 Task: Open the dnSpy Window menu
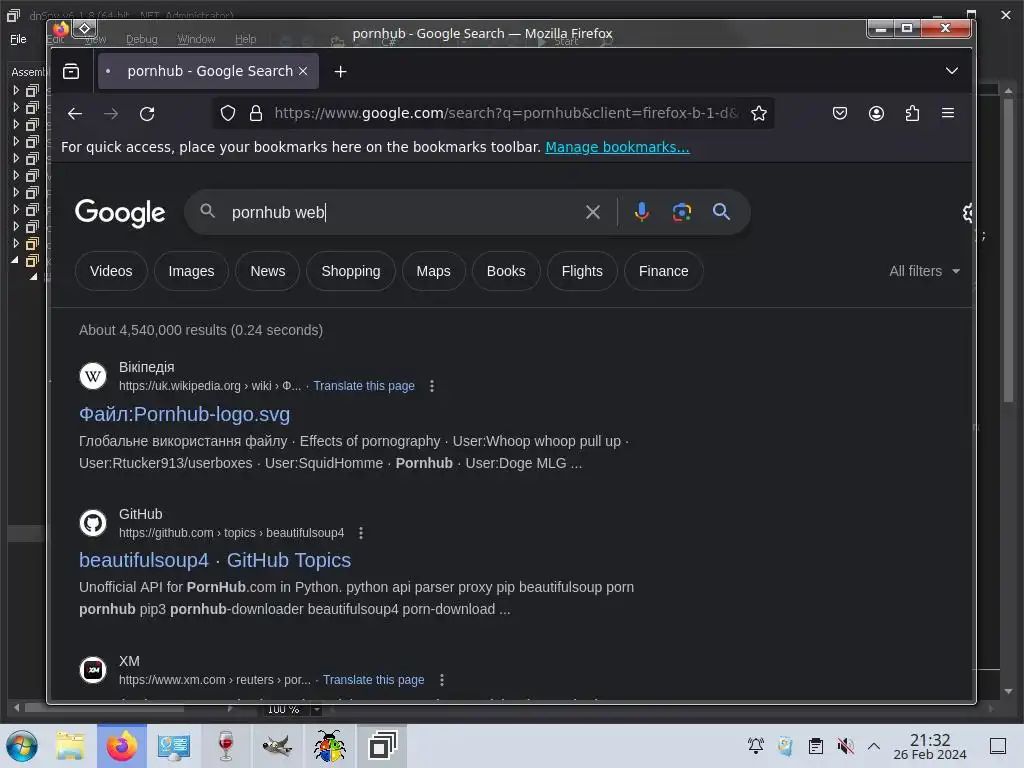[x=196, y=39]
